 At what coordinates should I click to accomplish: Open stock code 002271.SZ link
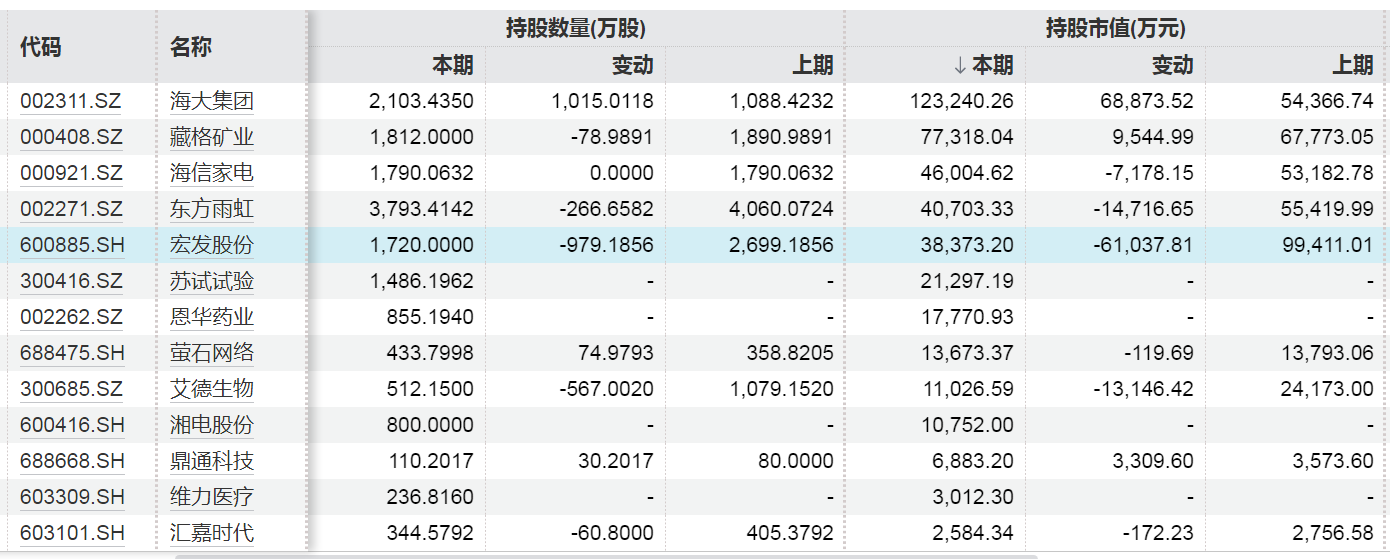(x=71, y=209)
